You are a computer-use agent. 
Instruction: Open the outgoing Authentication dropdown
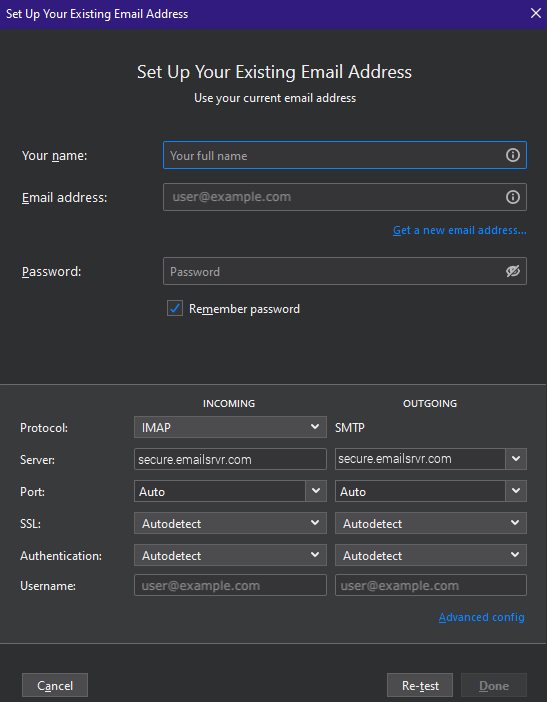click(x=431, y=556)
